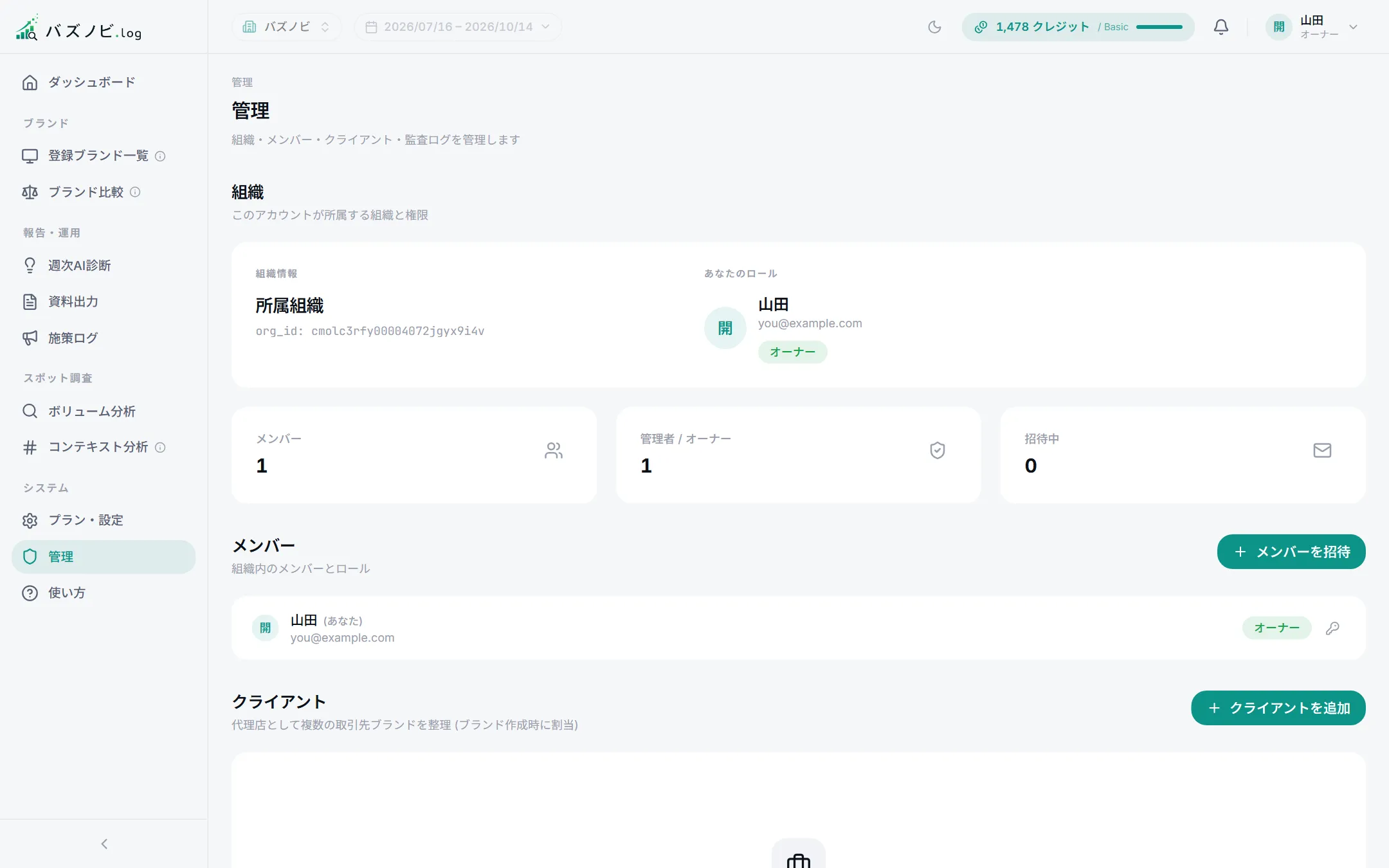Click the 開 avatar in あなたのロール

725,328
